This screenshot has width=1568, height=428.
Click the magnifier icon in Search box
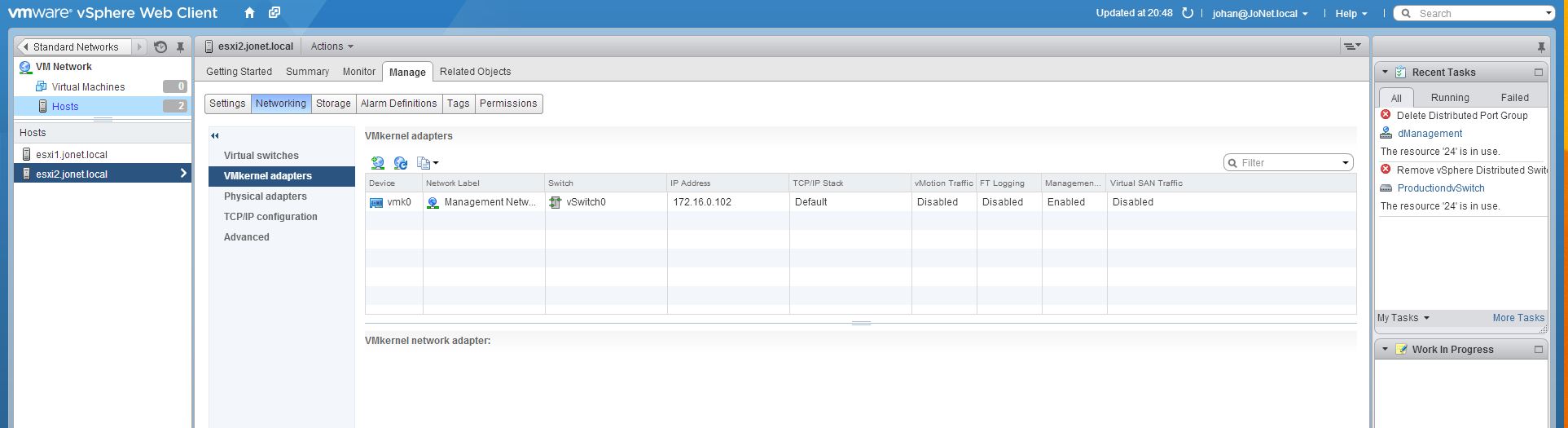tap(1406, 14)
